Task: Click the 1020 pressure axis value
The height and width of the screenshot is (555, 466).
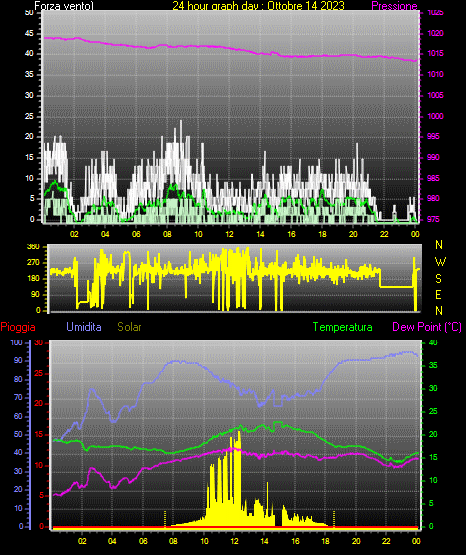Action: [x=435, y=33]
